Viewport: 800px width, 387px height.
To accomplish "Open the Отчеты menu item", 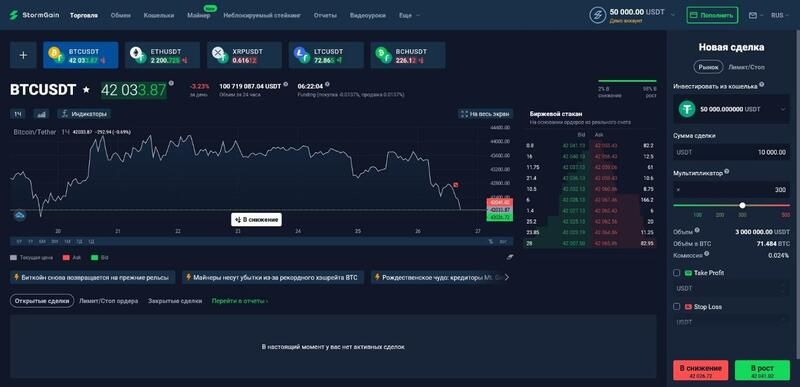I will pyautogui.click(x=325, y=15).
